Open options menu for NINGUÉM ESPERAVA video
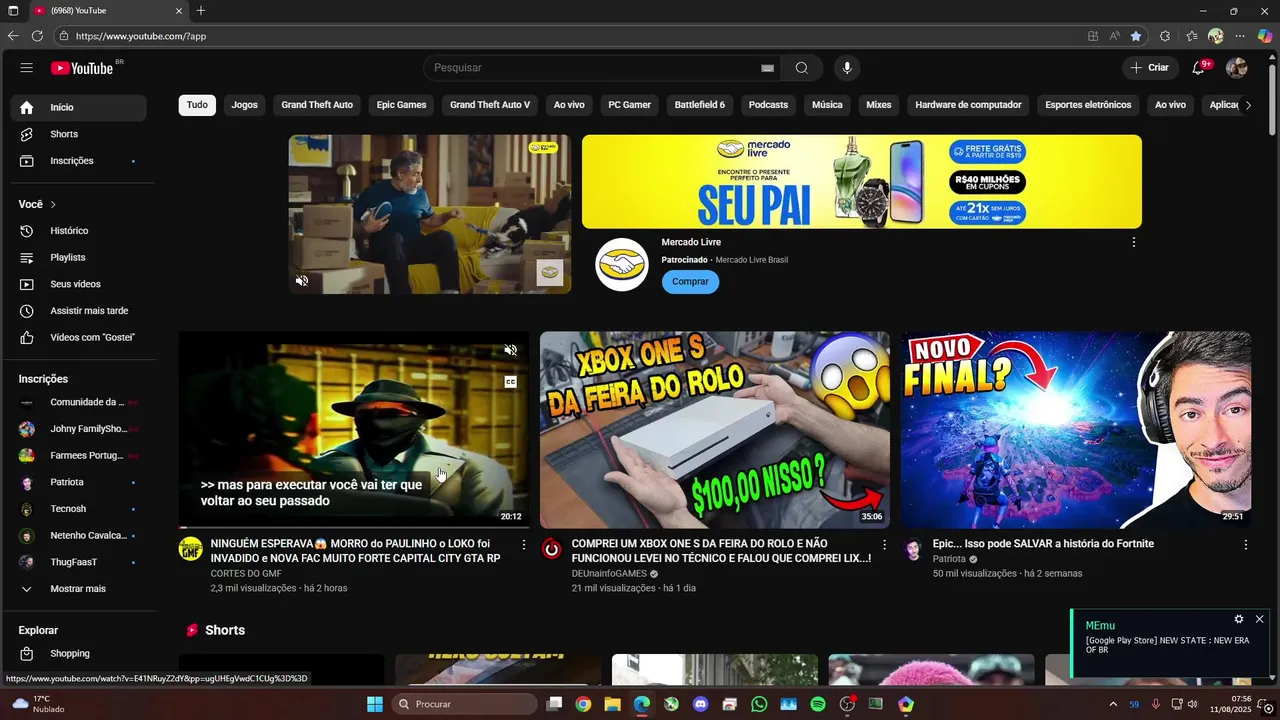Viewport: 1280px width, 720px height. click(x=523, y=545)
